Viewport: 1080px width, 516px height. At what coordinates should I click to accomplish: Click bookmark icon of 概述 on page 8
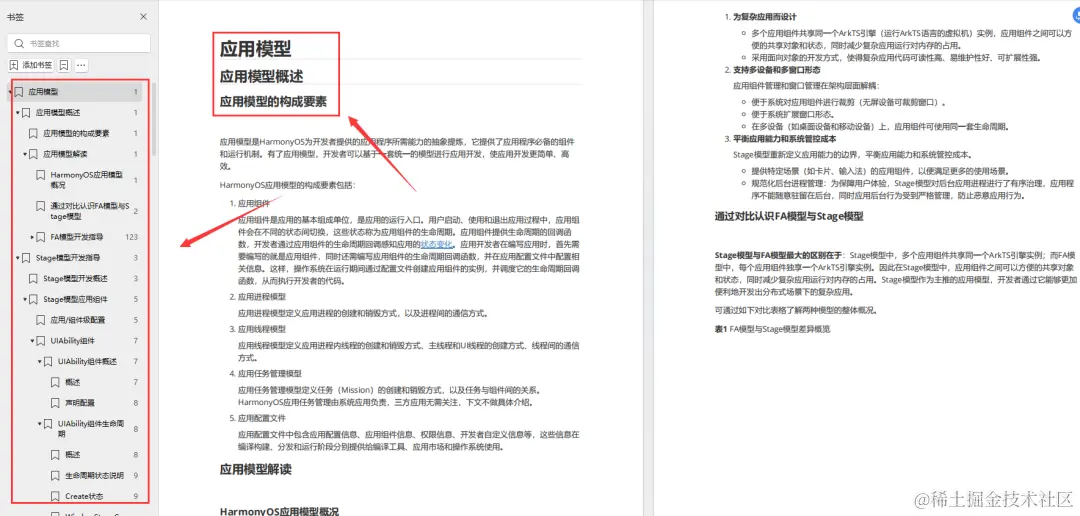pos(56,455)
